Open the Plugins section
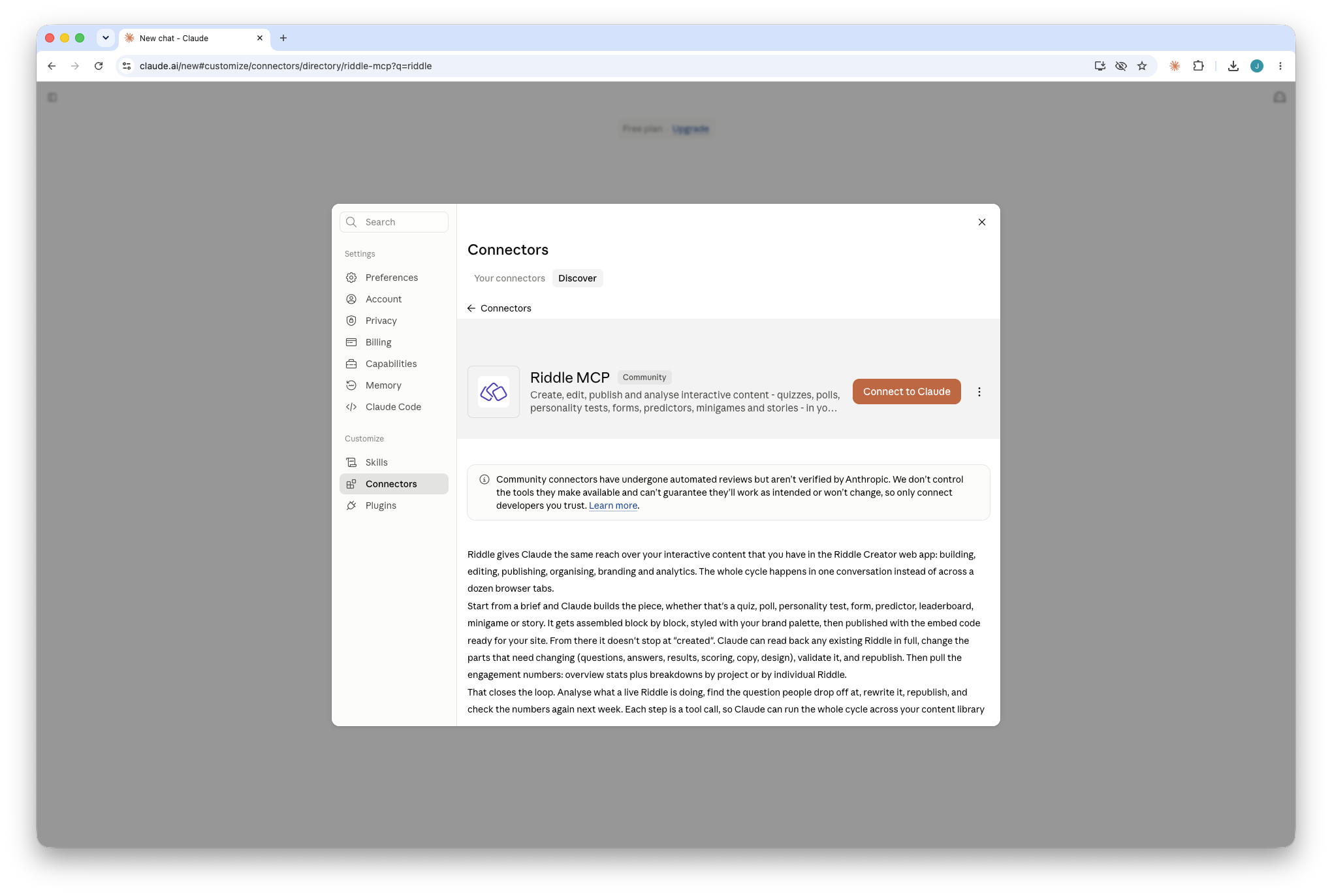The image size is (1332, 896). (394, 505)
